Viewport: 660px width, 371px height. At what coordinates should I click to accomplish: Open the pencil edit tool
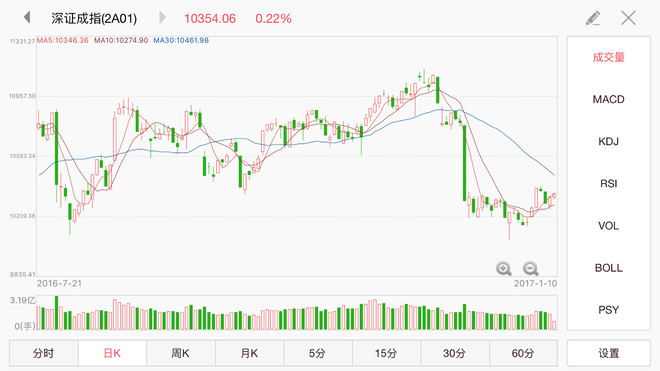(593, 18)
